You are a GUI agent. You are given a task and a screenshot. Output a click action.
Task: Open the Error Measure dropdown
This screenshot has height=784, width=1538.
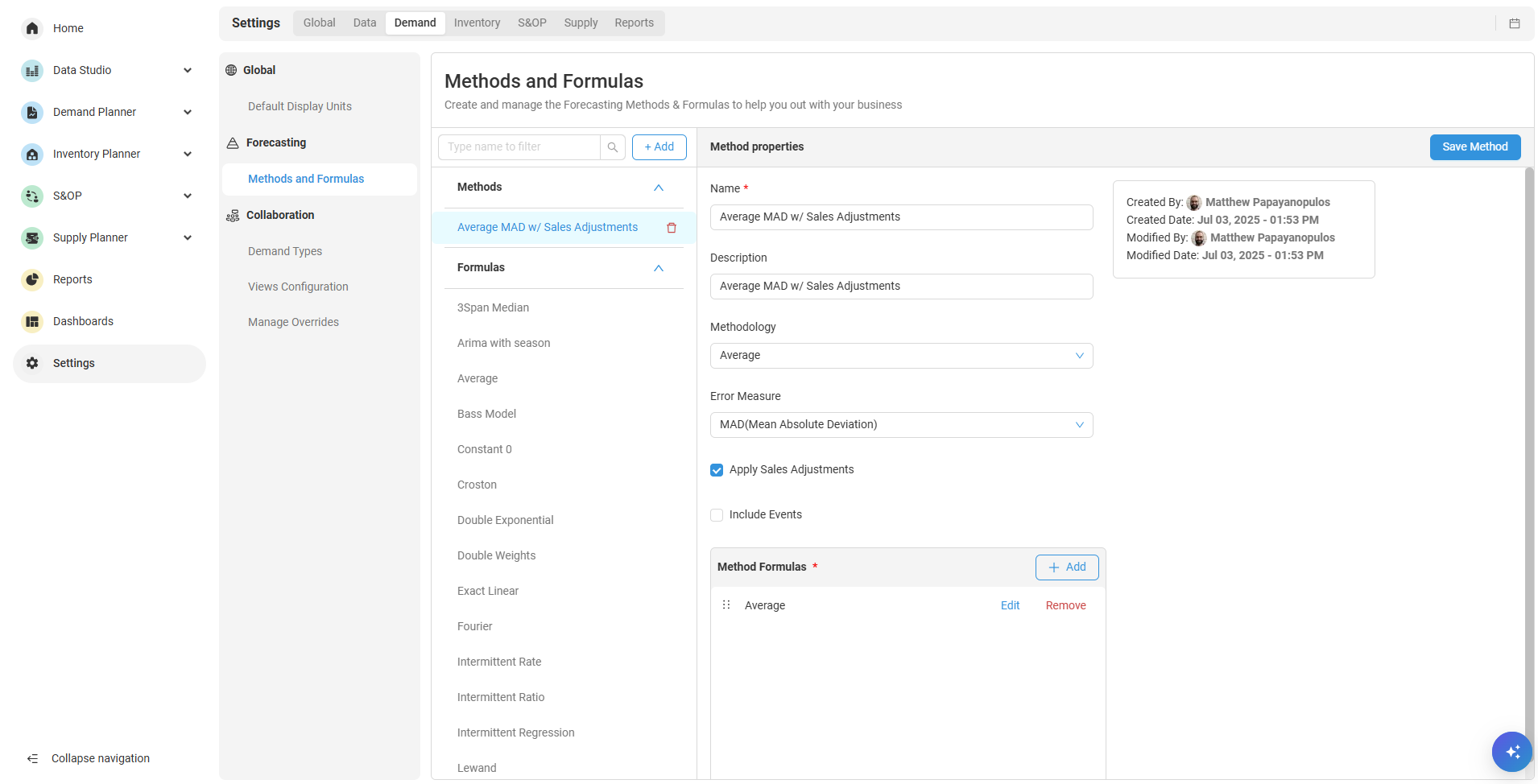pos(901,425)
